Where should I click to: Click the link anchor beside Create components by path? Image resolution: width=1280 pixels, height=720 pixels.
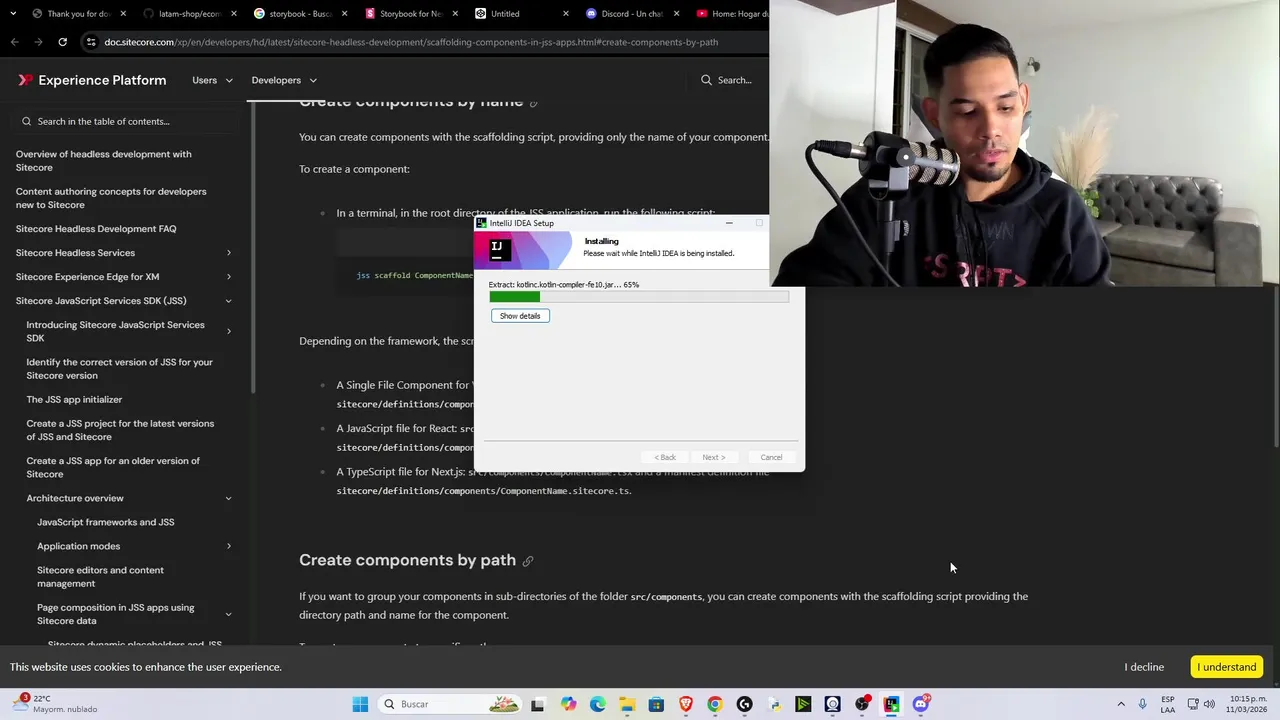(x=528, y=561)
